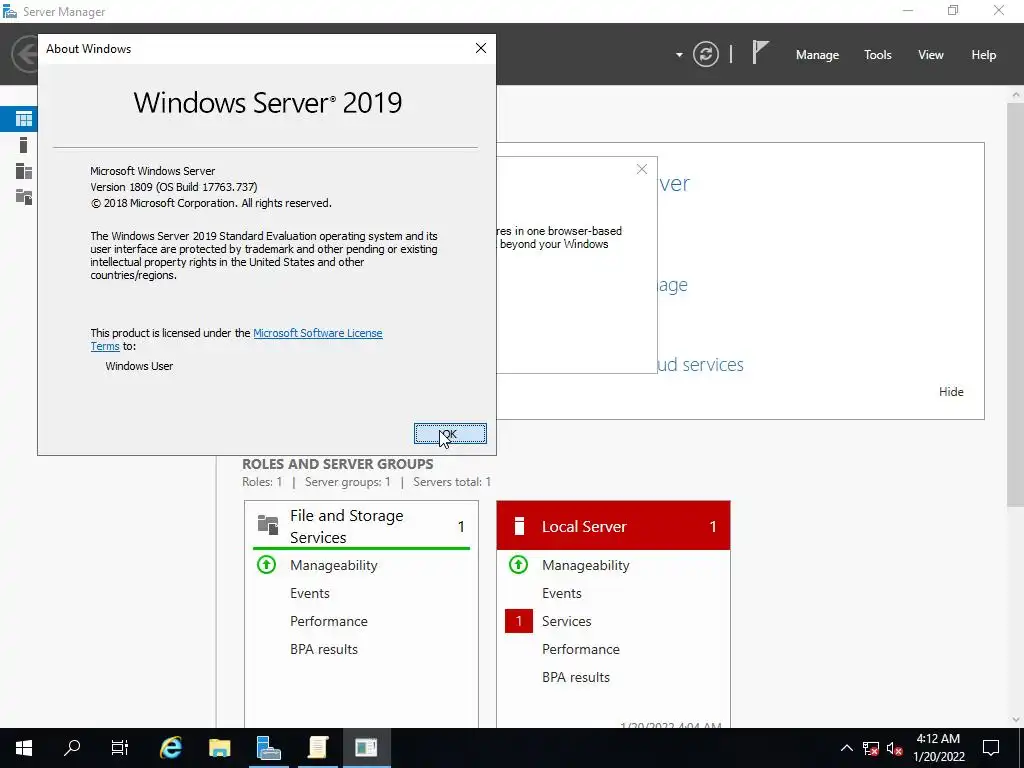Open Performance under File and Storage Services
Image resolution: width=1024 pixels, height=768 pixels.
pyautogui.click(x=328, y=621)
